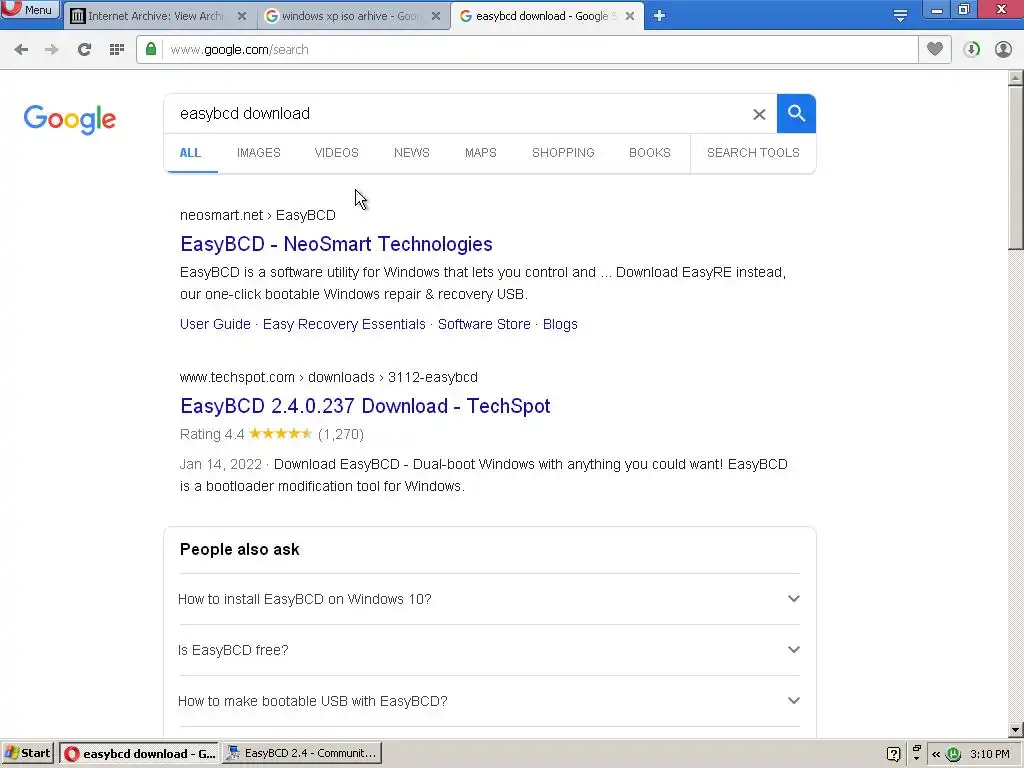This screenshot has width=1024, height=768.
Task: Click the page scroll down arrow
Action: (1016, 729)
